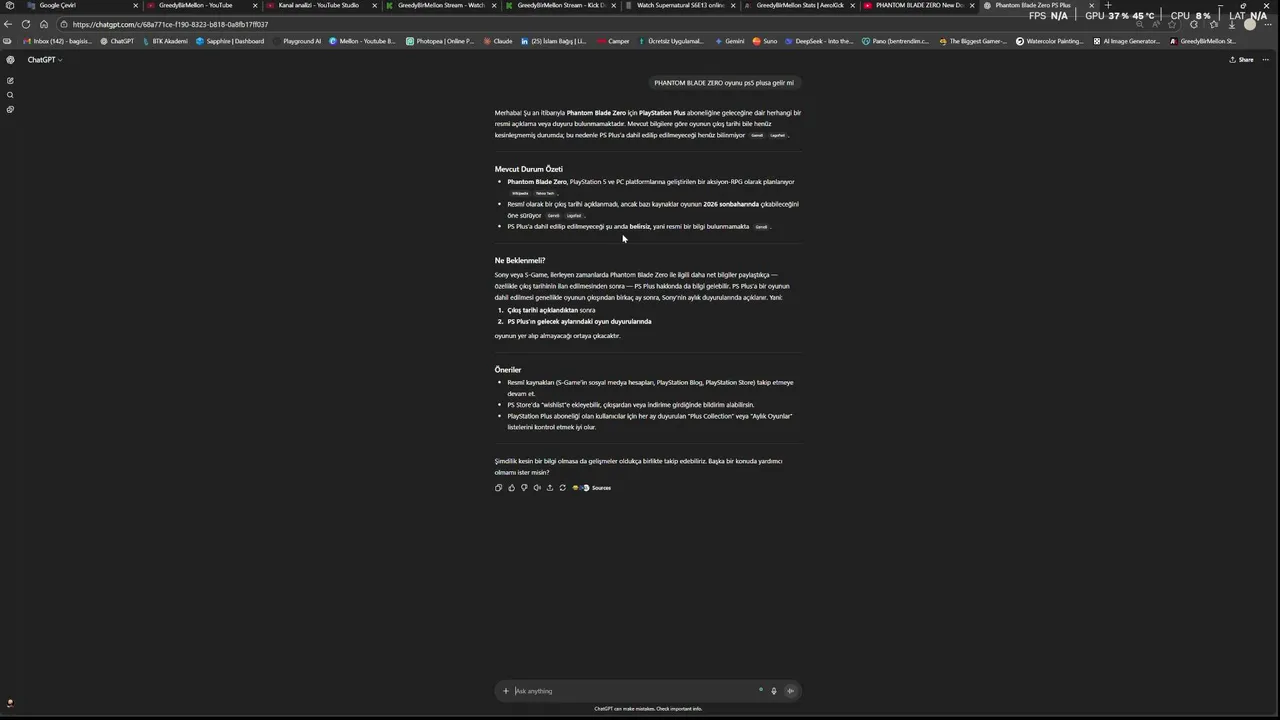Open the Suno bookmark
Screen dimensions: 1280x720
click(x=765, y=41)
